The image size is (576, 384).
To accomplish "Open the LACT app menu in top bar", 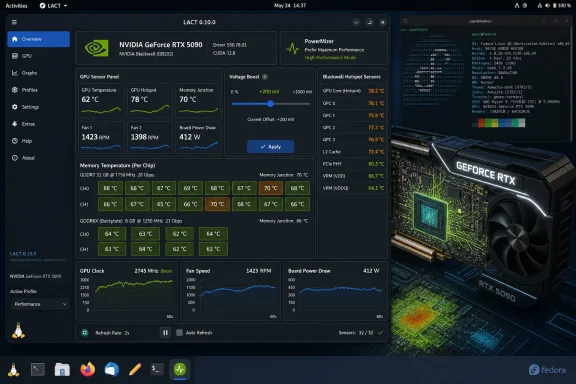I will (x=53, y=6).
